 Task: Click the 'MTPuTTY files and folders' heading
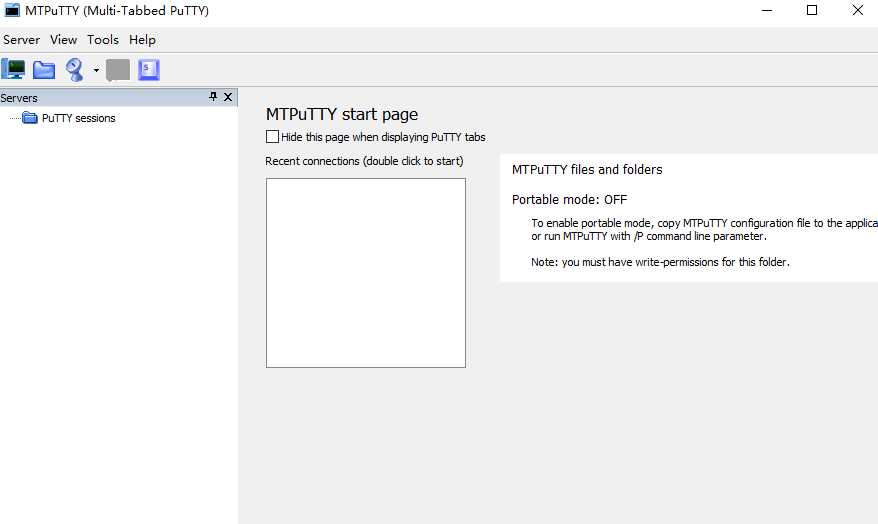point(587,170)
